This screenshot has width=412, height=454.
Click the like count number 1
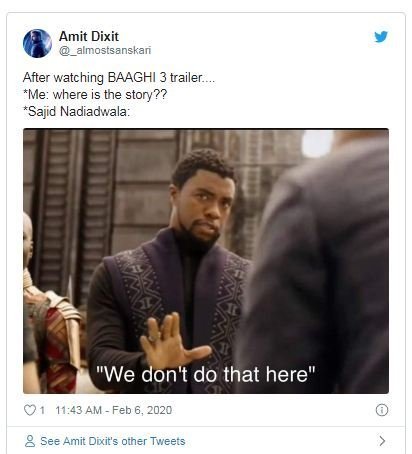pos(42,410)
